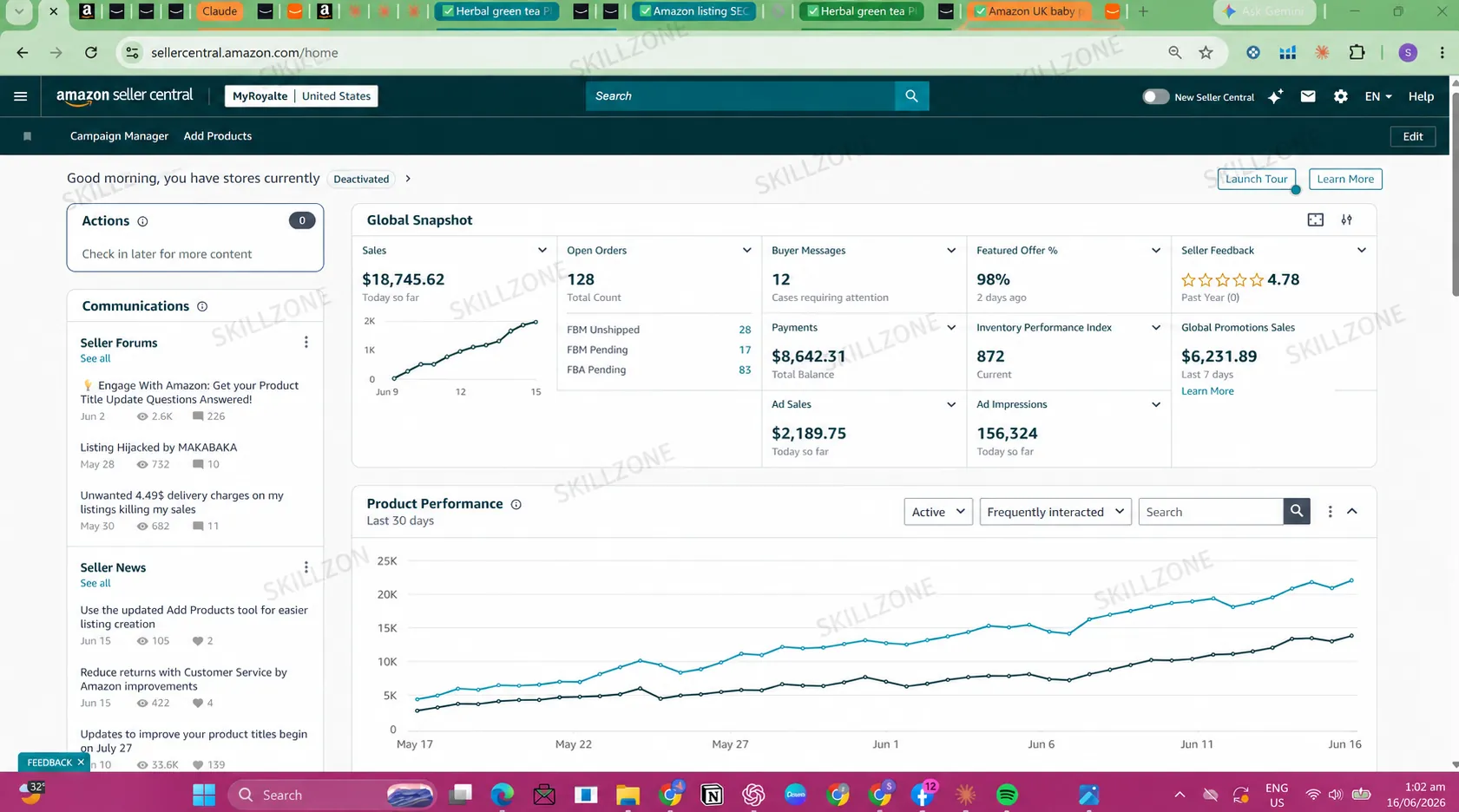Open Add Products from favorites bar
This screenshot has height=812, width=1459.
[218, 136]
